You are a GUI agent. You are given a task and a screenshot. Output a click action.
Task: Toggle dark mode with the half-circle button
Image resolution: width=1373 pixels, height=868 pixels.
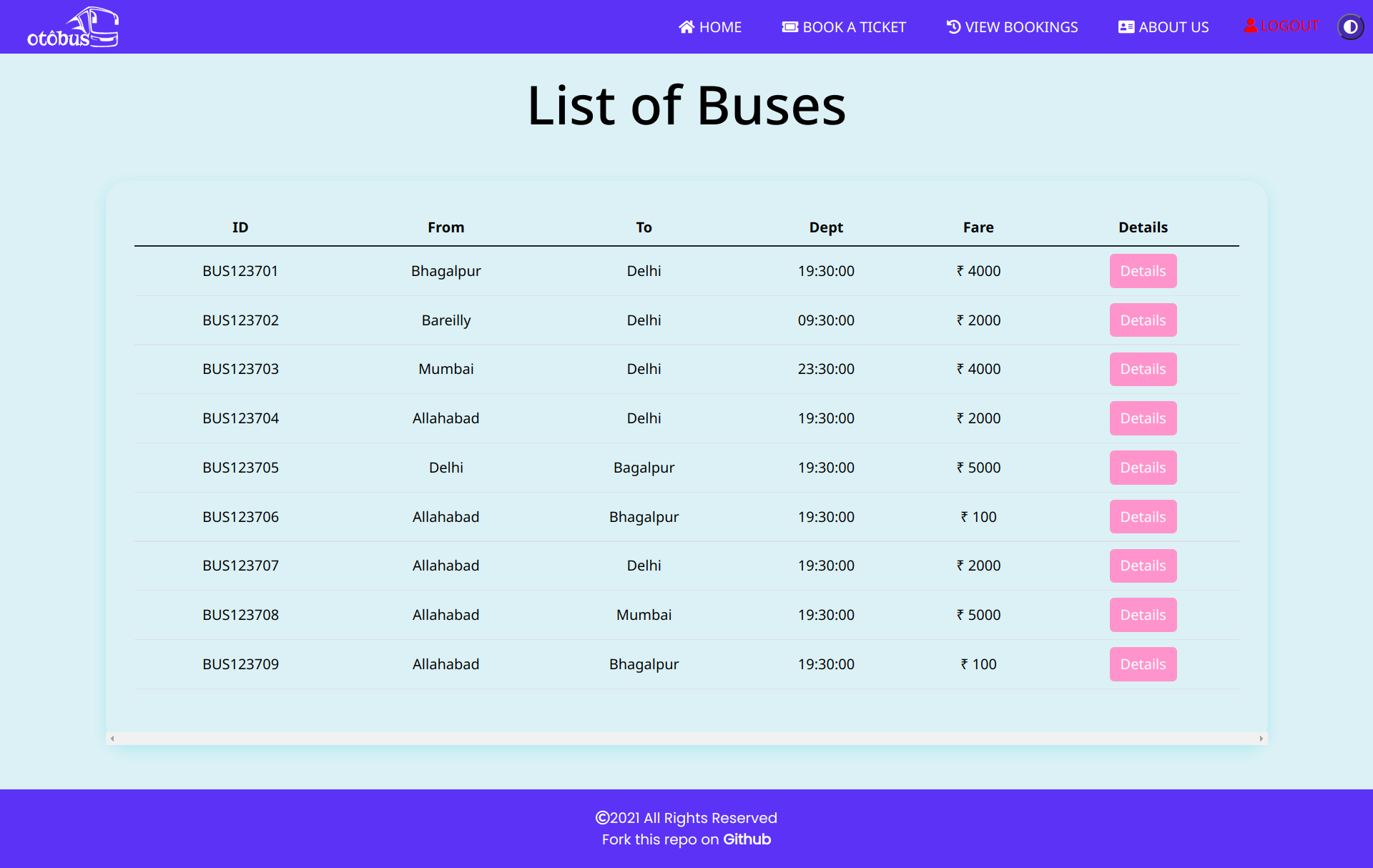[x=1350, y=27]
